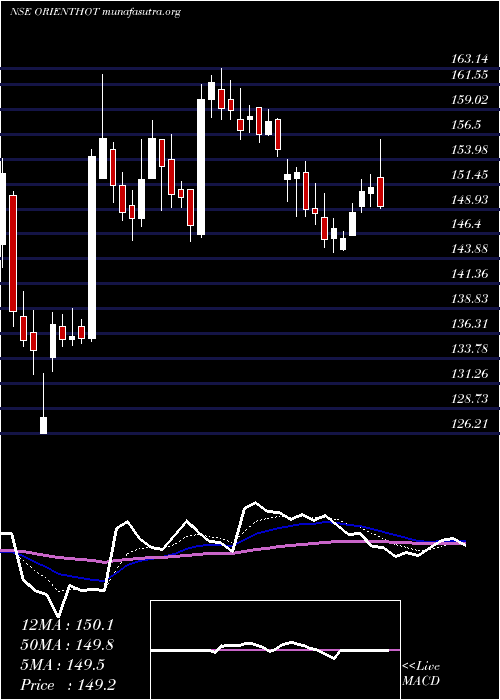Click the 12MA : 150.1 value
Viewport: 500px width, 700px height.
click(x=67, y=625)
